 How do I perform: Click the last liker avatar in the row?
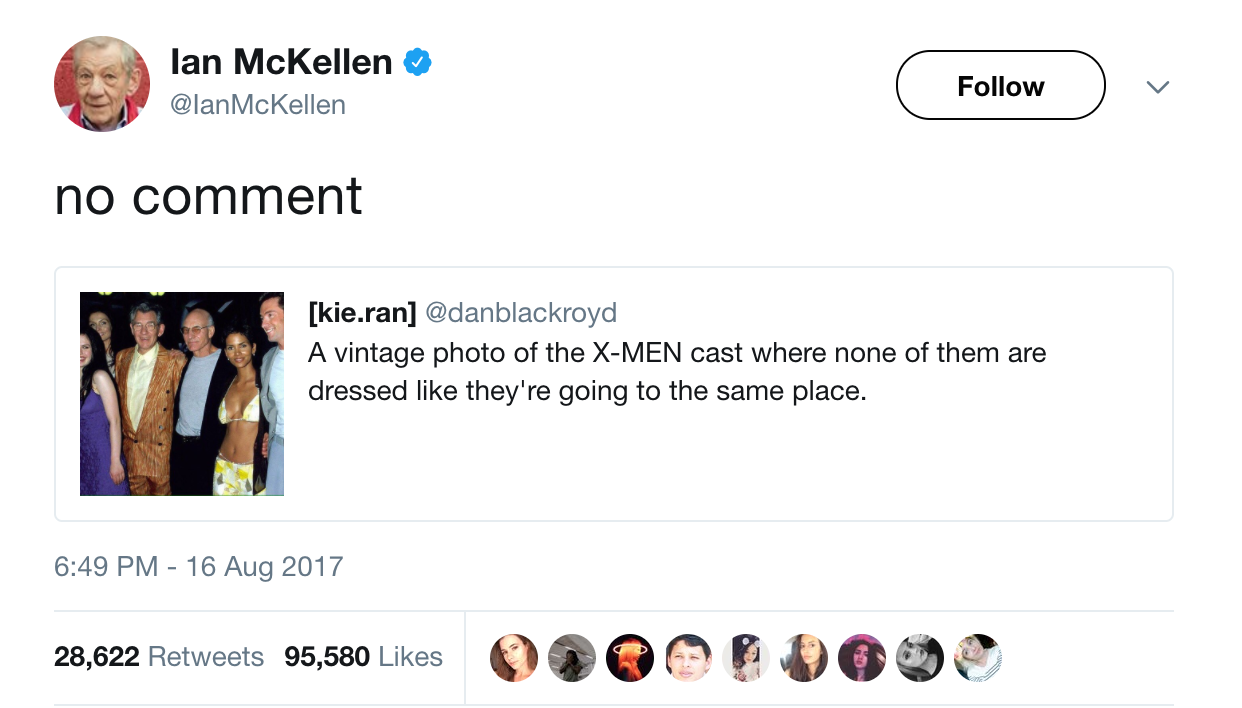click(978, 658)
